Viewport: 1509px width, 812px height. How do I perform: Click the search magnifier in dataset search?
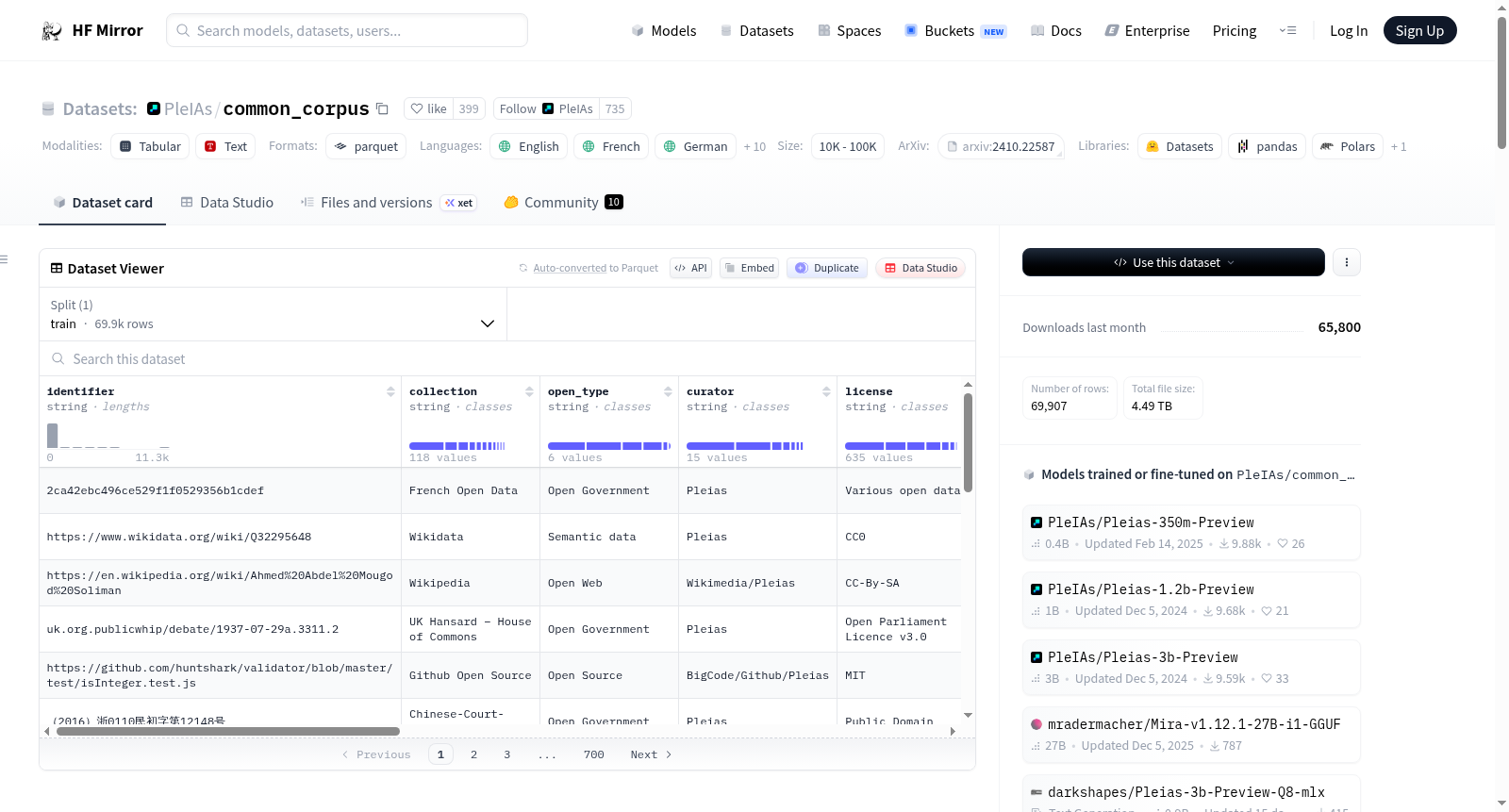tap(58, 359)
